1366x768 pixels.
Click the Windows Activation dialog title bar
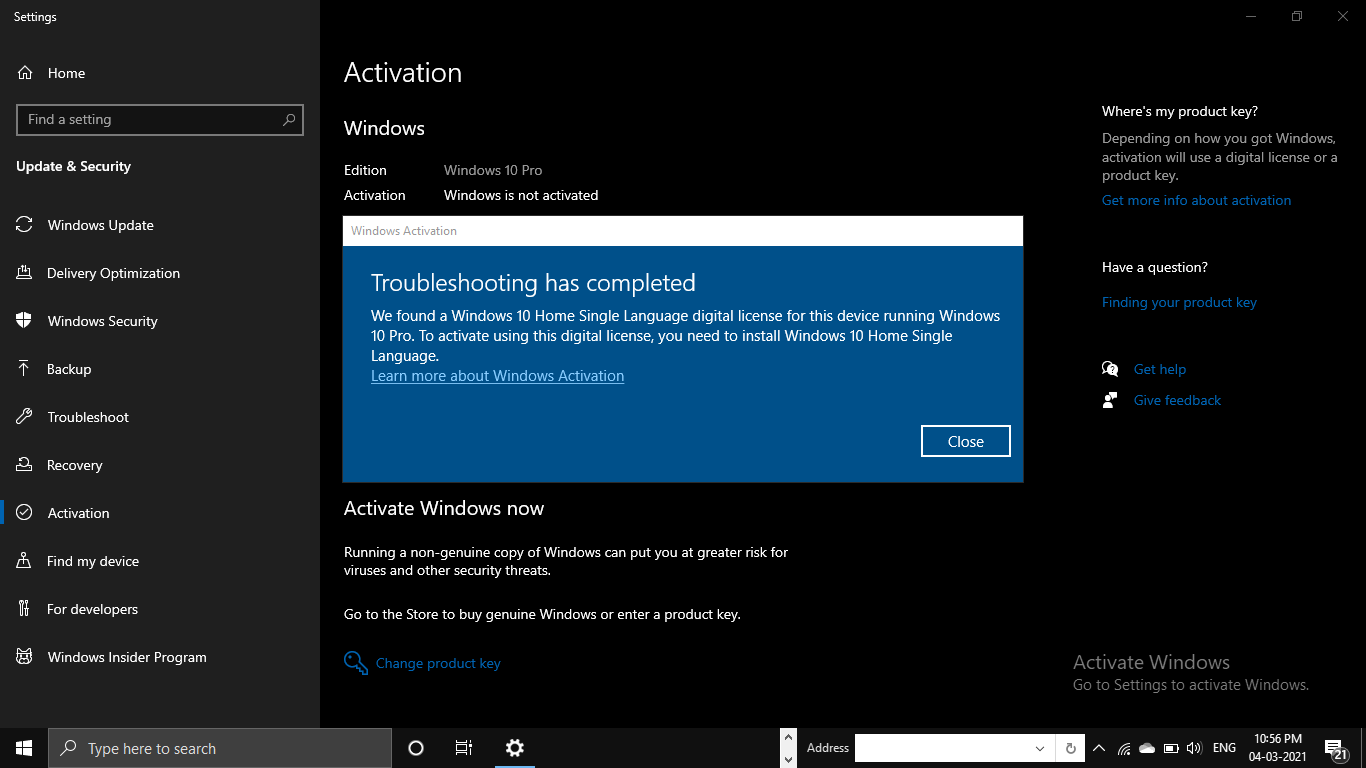pos(683,231)
